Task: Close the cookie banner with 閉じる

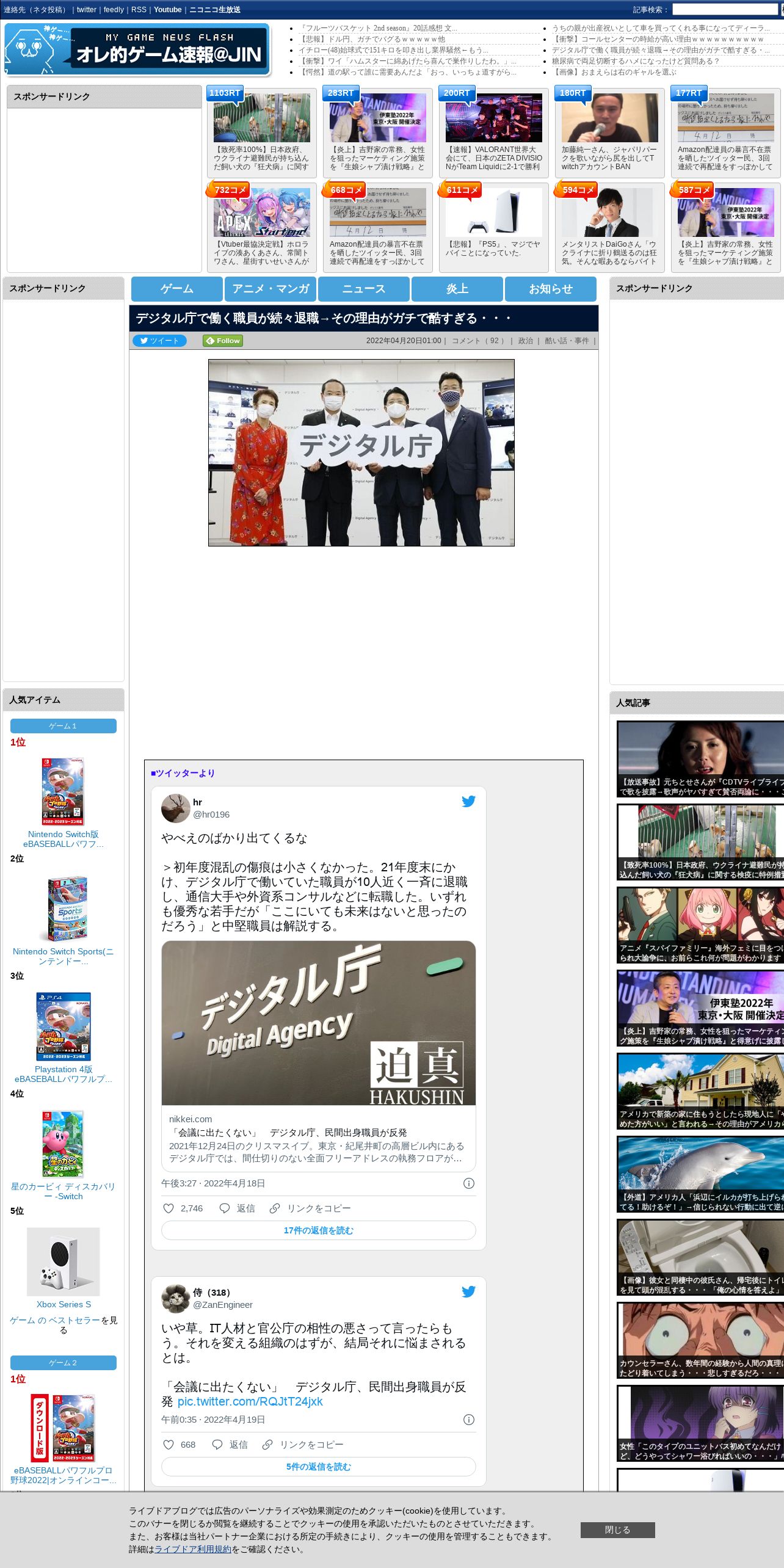Action: point(617,1530)
